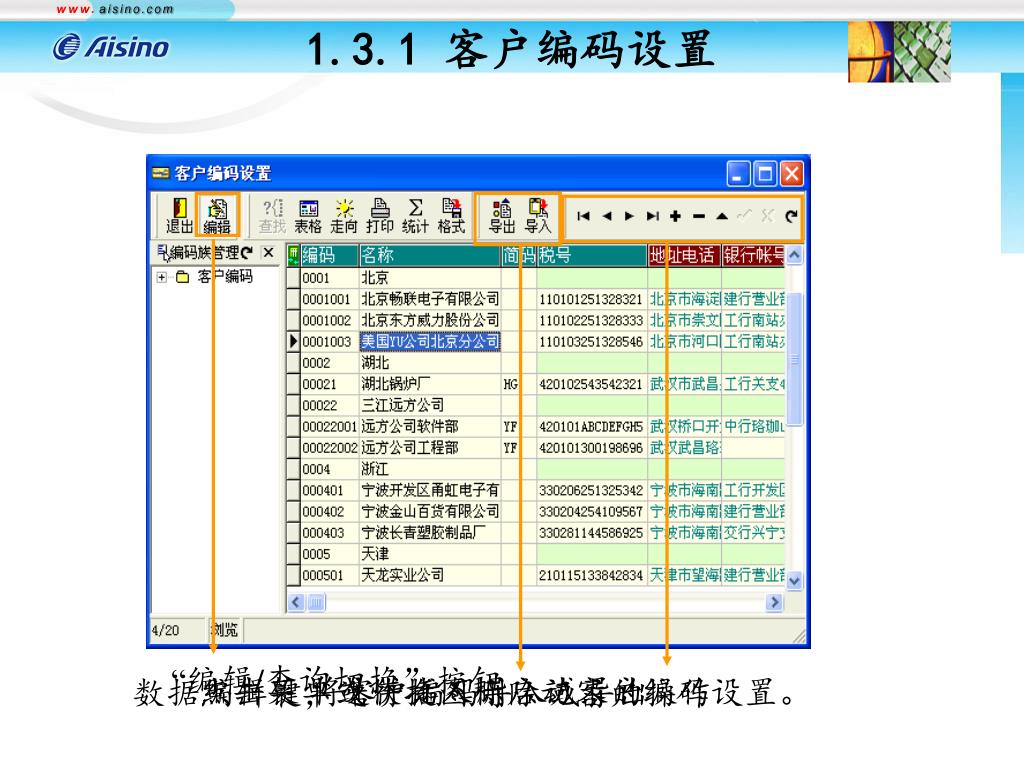Click the 打印 (Print) icon
This screenshot has height=768, width=1024.
(379, 216)
